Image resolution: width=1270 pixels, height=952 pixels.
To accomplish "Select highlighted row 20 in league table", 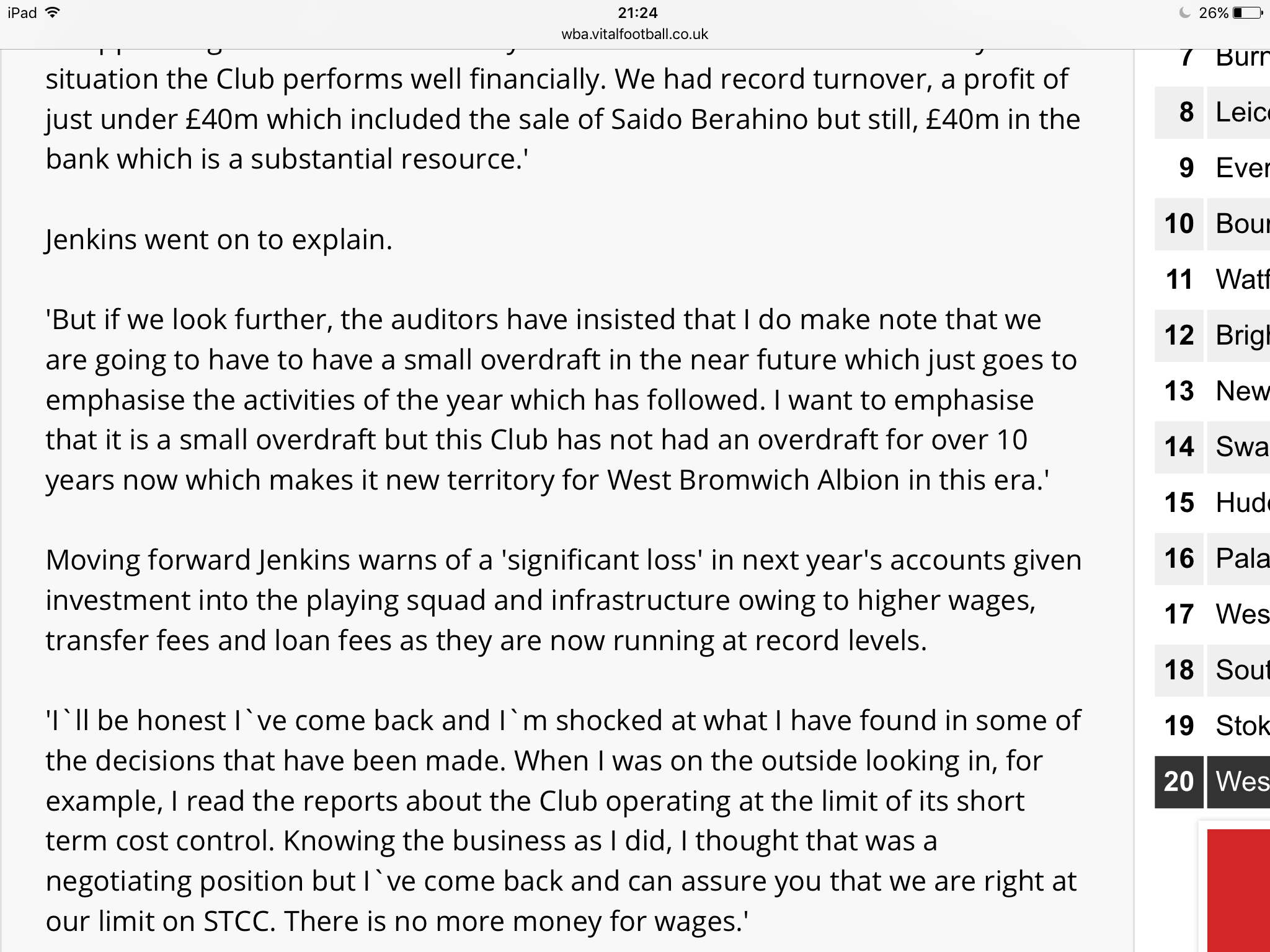I will click(x=1212, y=782).
